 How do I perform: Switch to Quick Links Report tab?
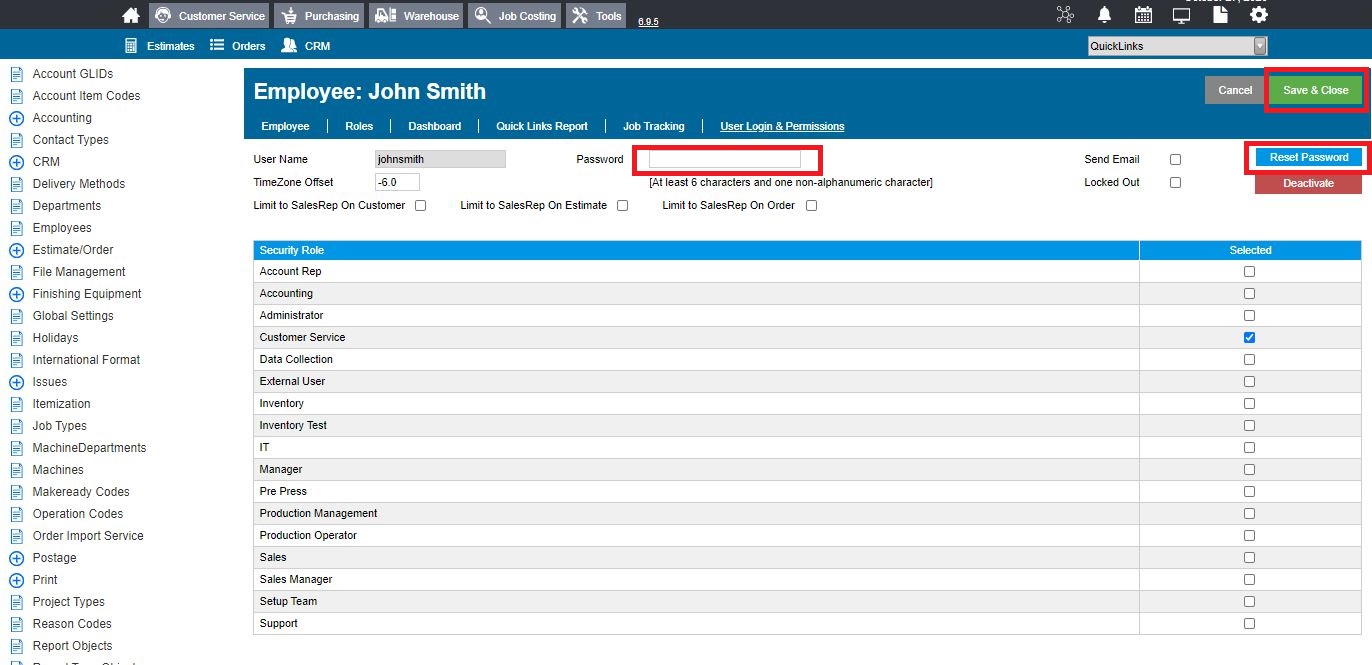[542, 126]
